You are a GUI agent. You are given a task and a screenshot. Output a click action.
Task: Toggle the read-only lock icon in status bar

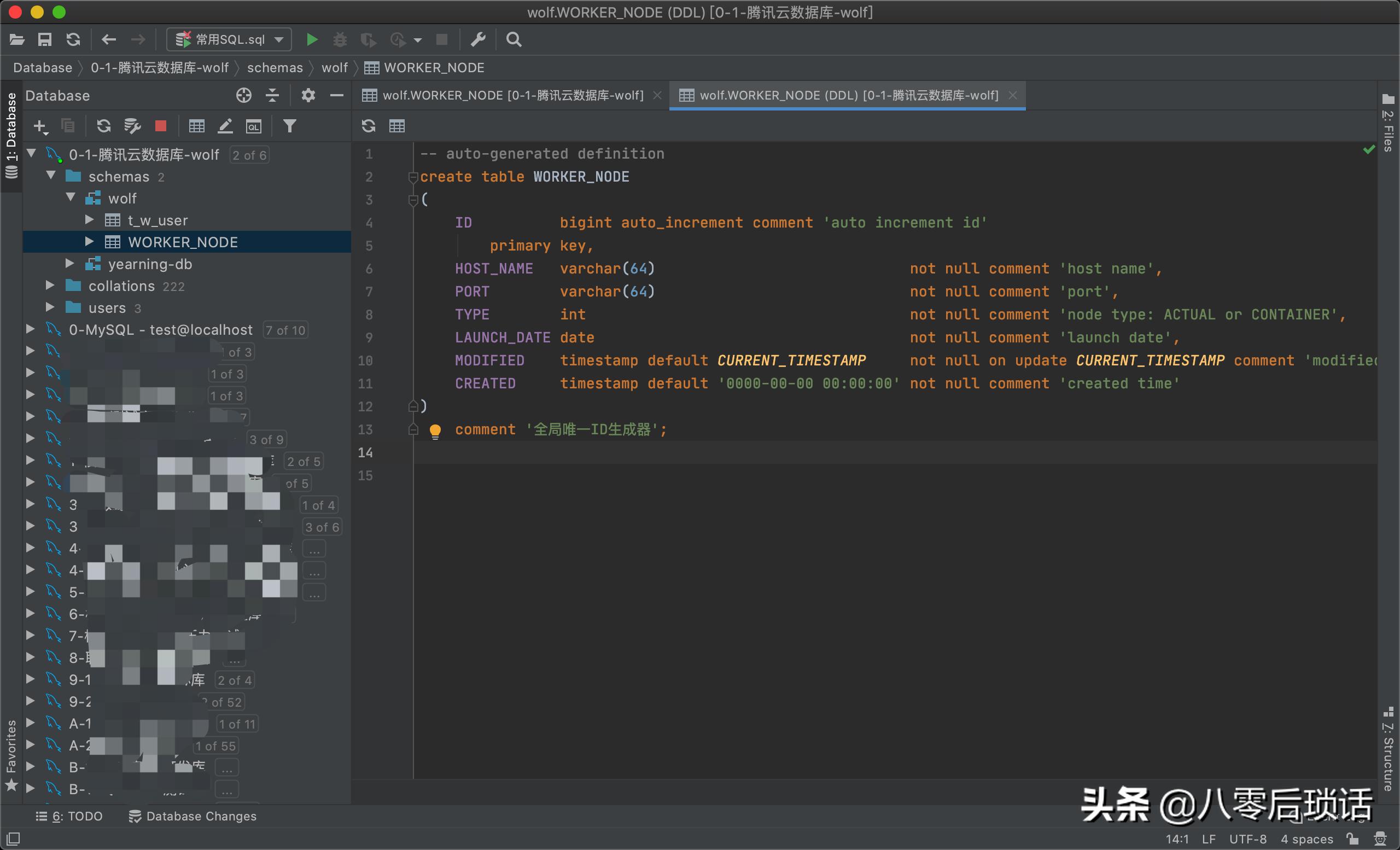point(1353,839)
